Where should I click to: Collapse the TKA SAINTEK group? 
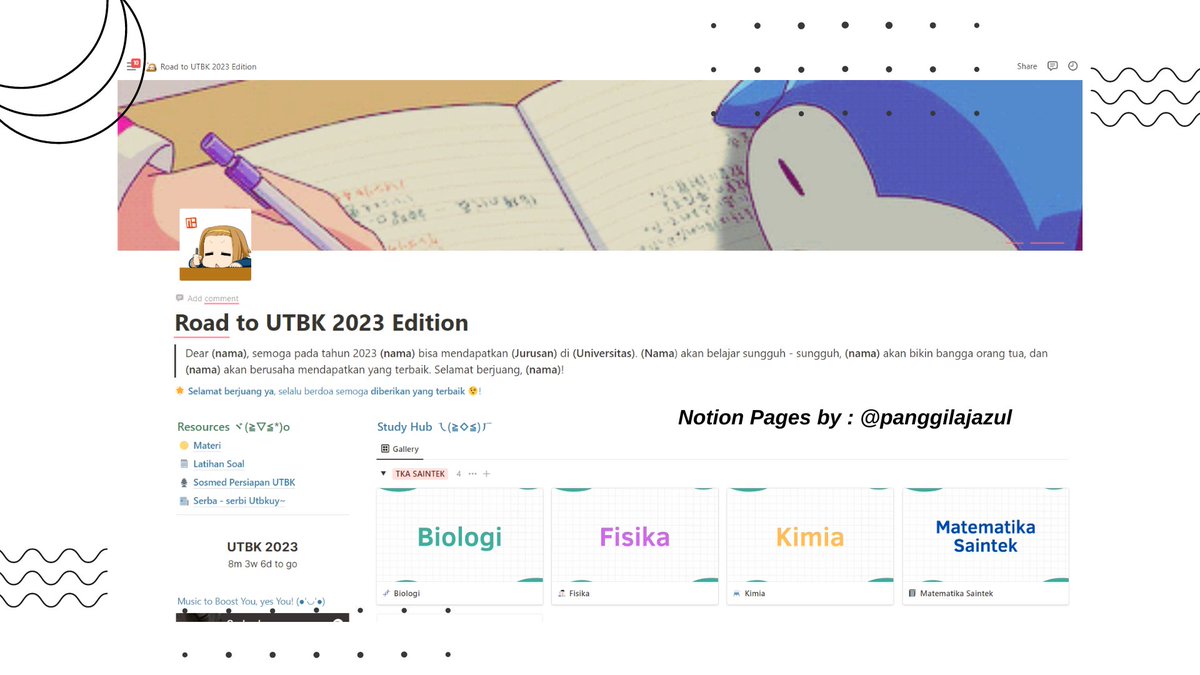(x=383, y=473)
